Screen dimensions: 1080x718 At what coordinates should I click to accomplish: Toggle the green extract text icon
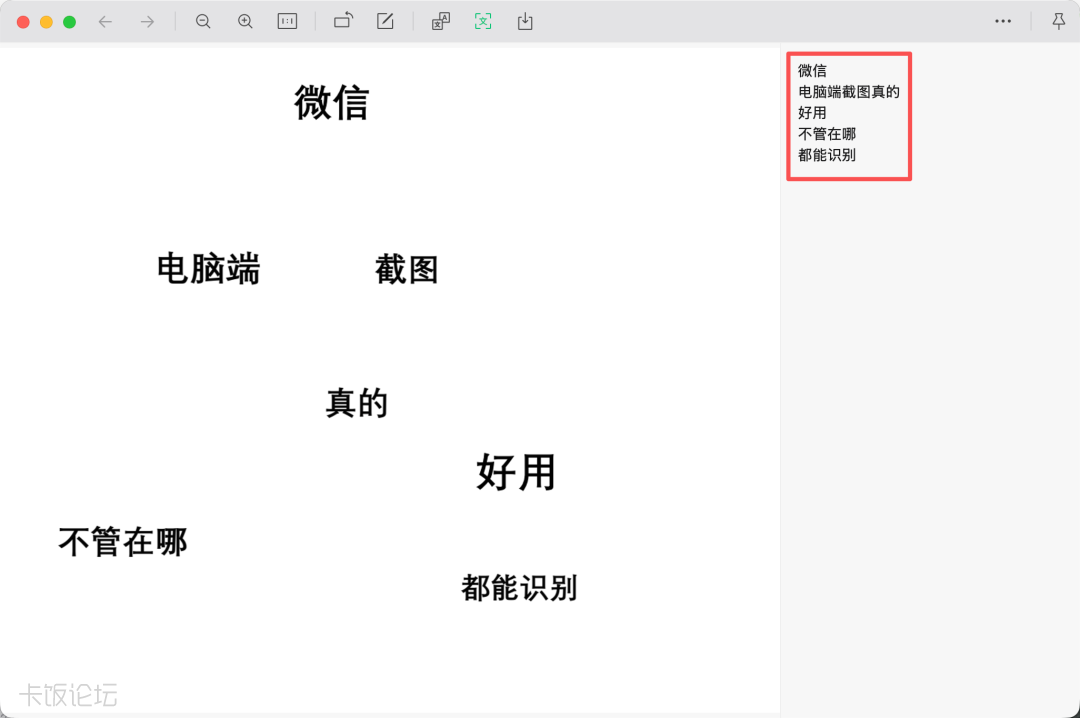tap(483, 21)
